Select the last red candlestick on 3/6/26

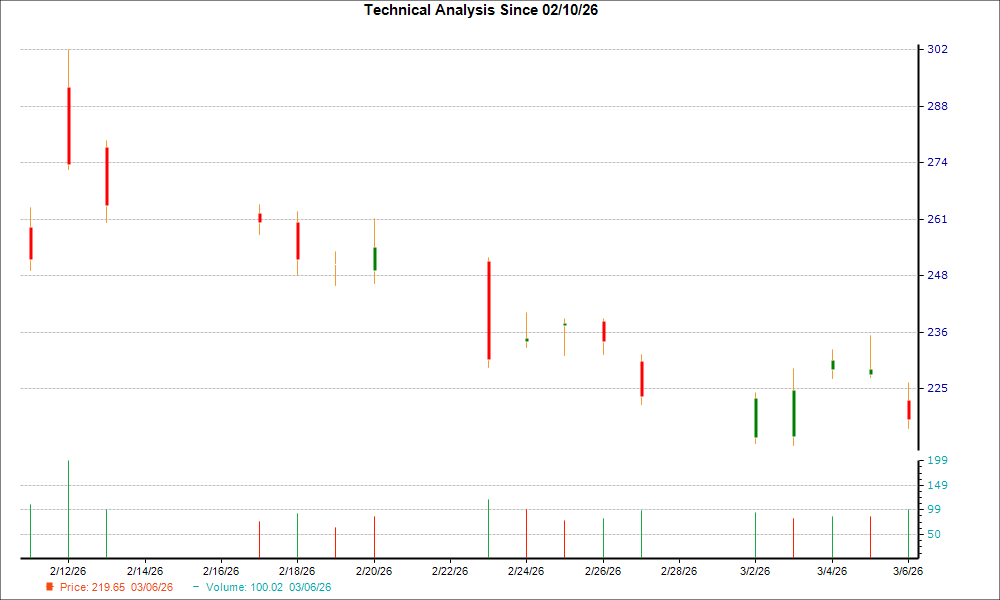[x=909, y=409]
